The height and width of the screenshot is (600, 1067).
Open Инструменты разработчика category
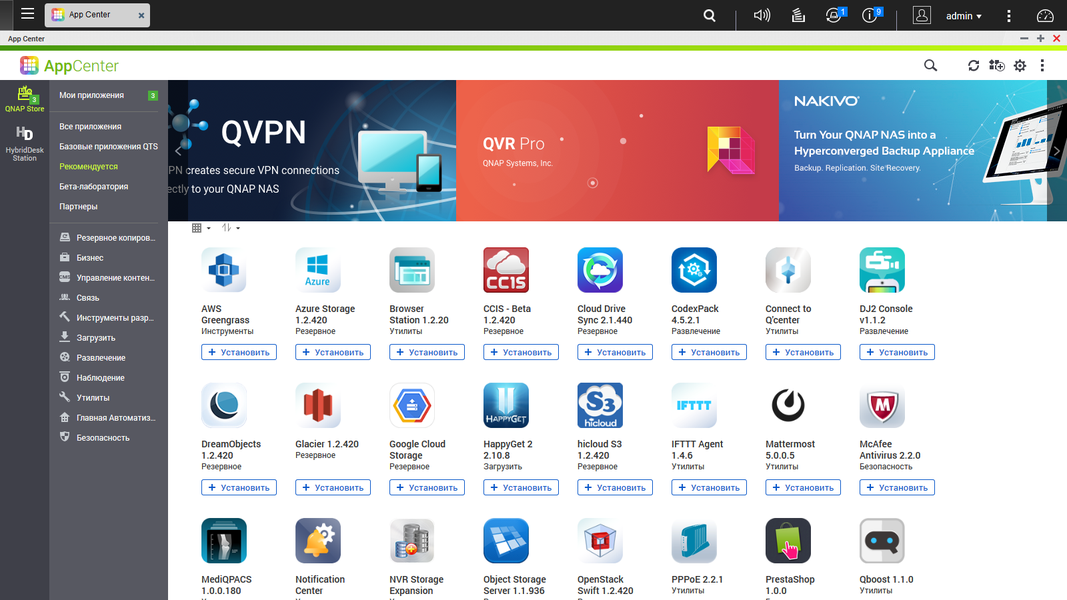pyautogui.click(x=108, y=318)
